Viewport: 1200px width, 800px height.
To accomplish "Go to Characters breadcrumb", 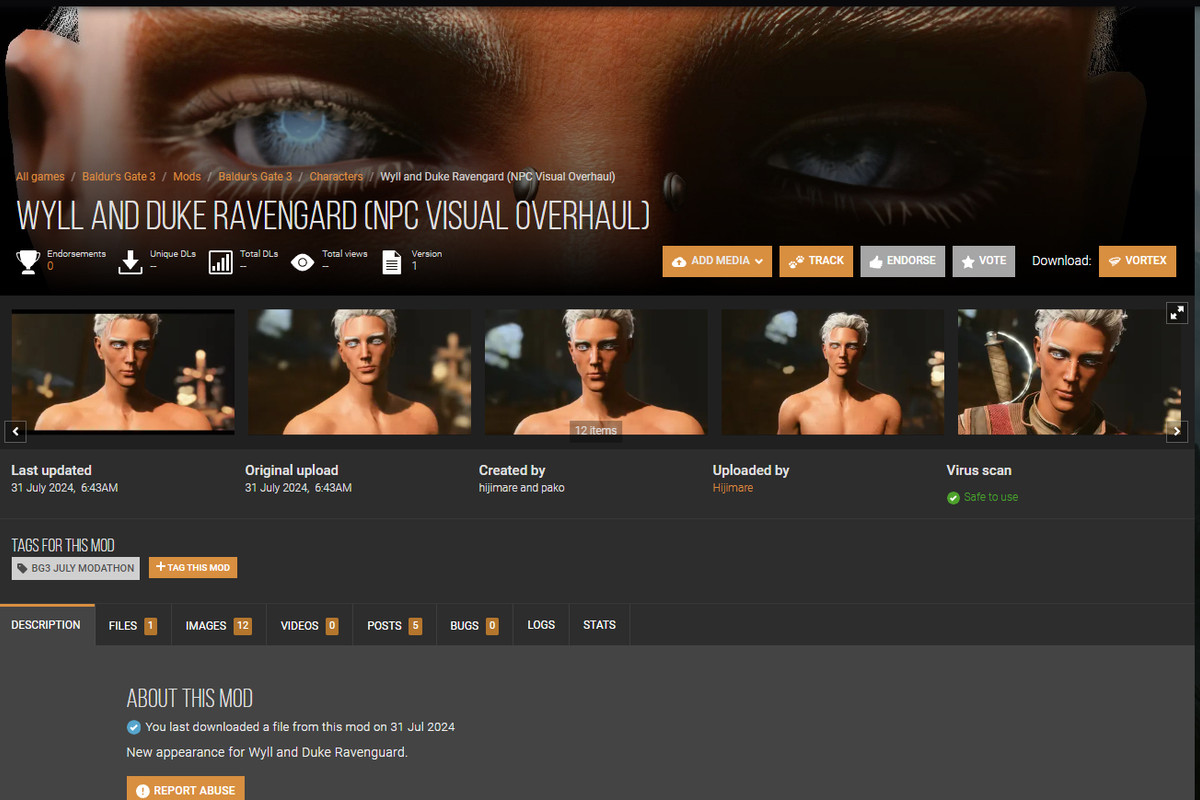I will pyautogui.click(x=336, y=177).
